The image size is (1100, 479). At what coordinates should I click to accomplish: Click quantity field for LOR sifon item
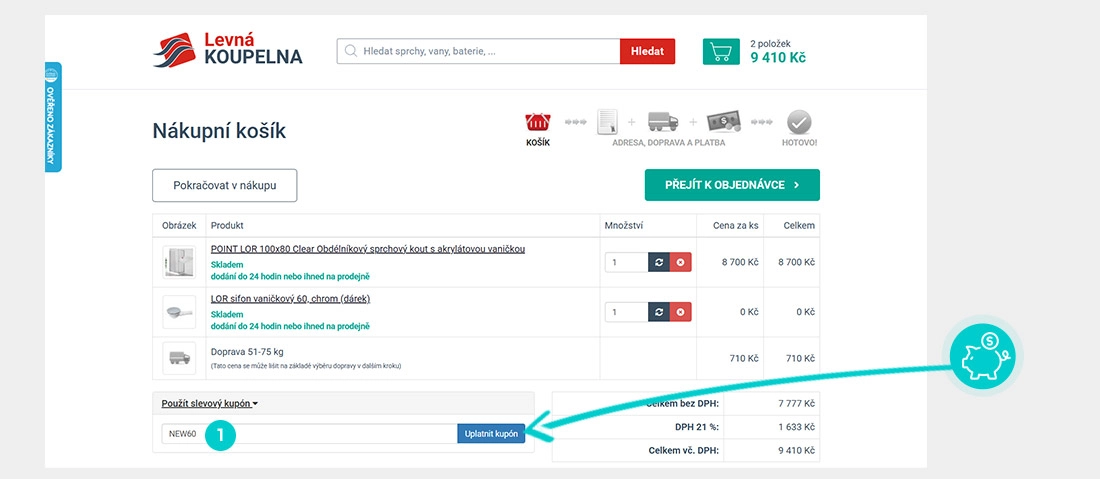[626, 312]
